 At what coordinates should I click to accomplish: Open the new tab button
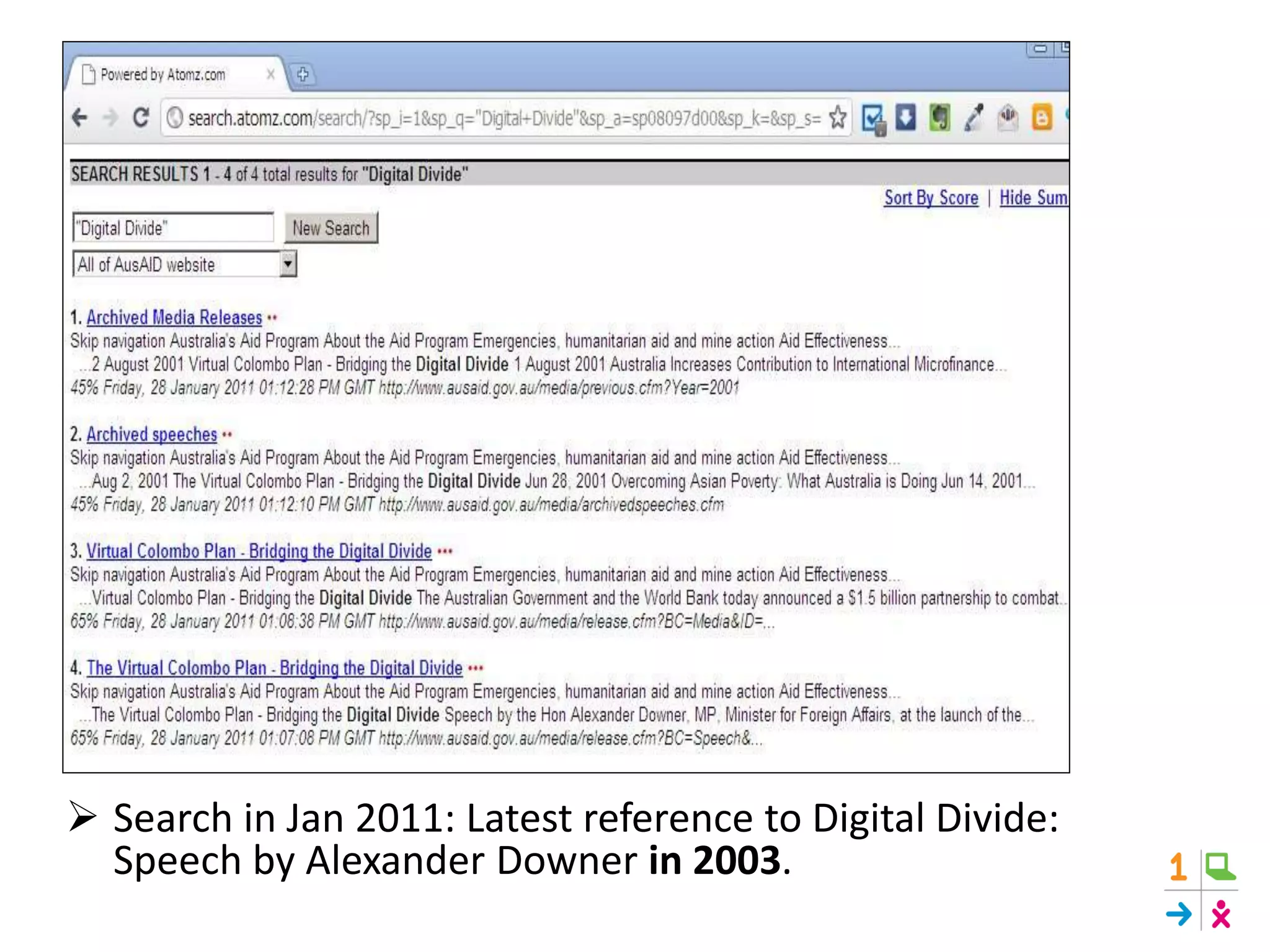(x=303, y=74)
